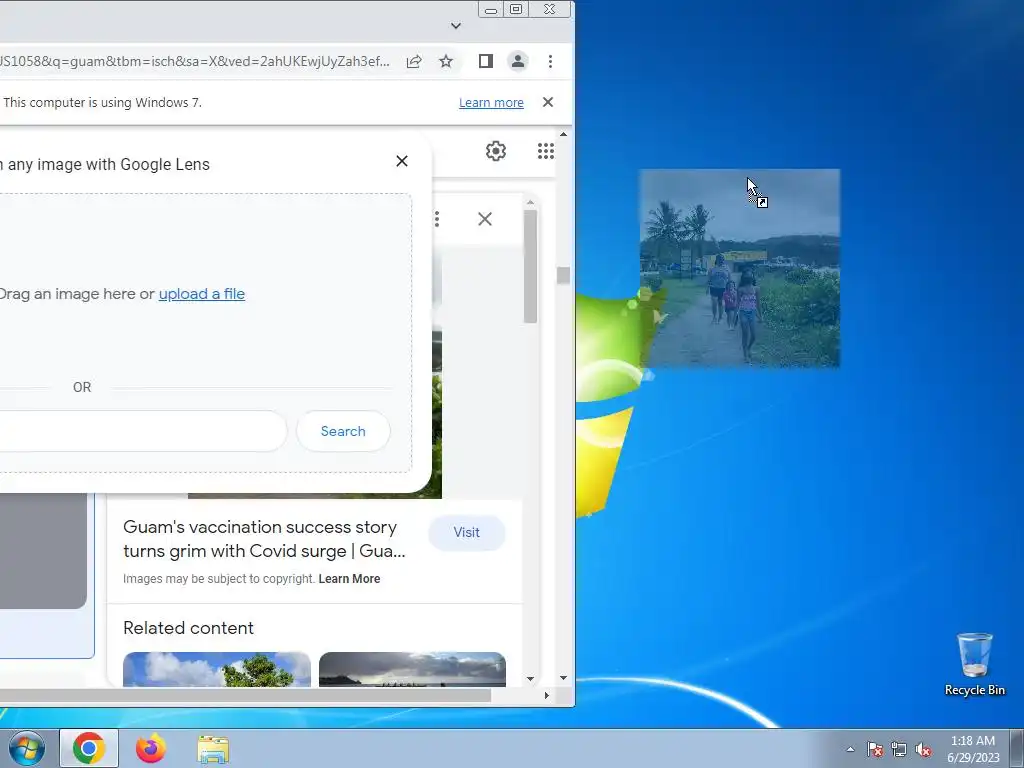Viewport: 1024px width, 768px height.
Task: Click the Chrome taskbar icon
Action: tap(89, 748)
